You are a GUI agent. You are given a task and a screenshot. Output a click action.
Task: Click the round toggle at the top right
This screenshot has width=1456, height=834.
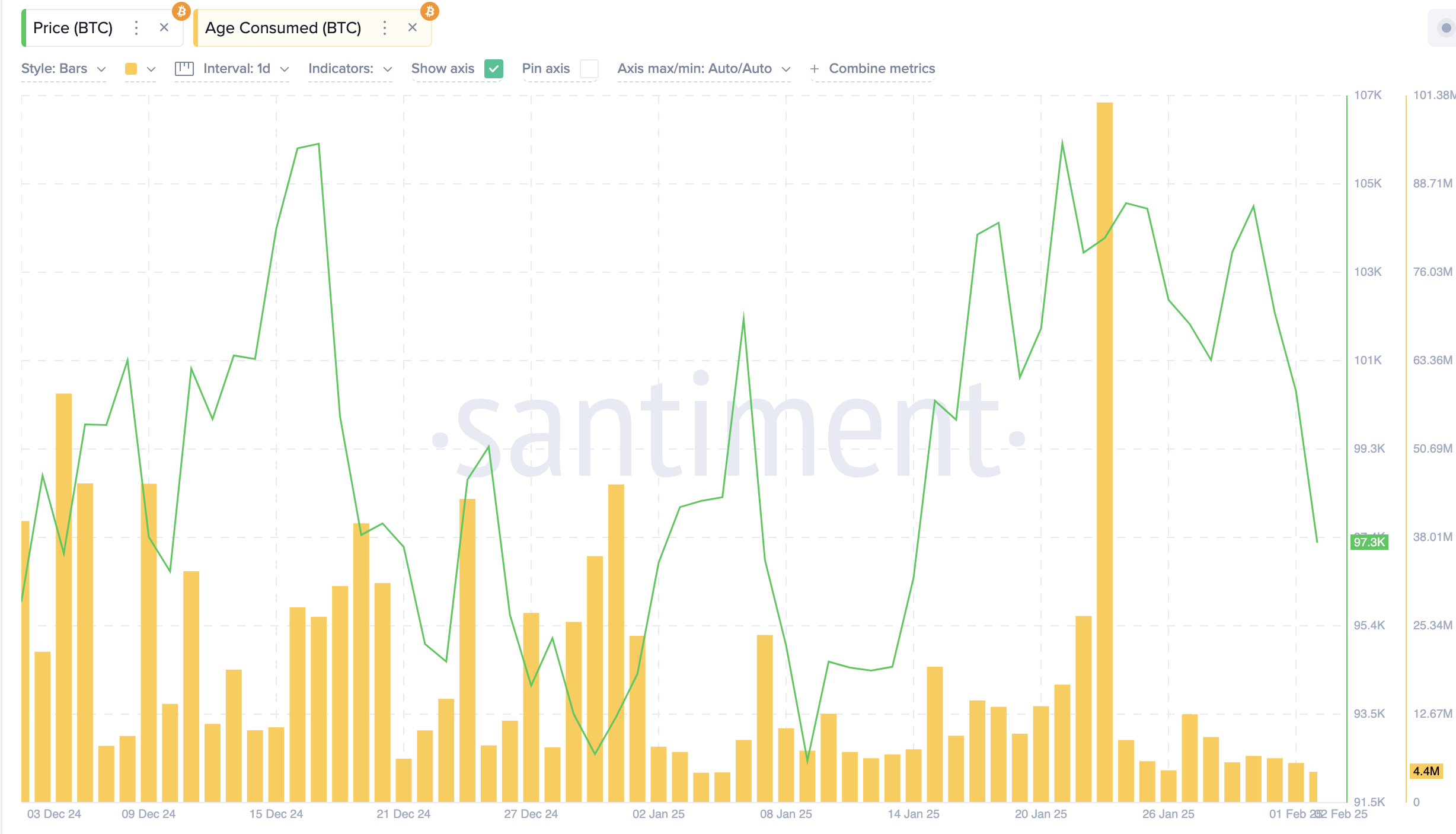pyautogui.click(x=1445, y=28)
